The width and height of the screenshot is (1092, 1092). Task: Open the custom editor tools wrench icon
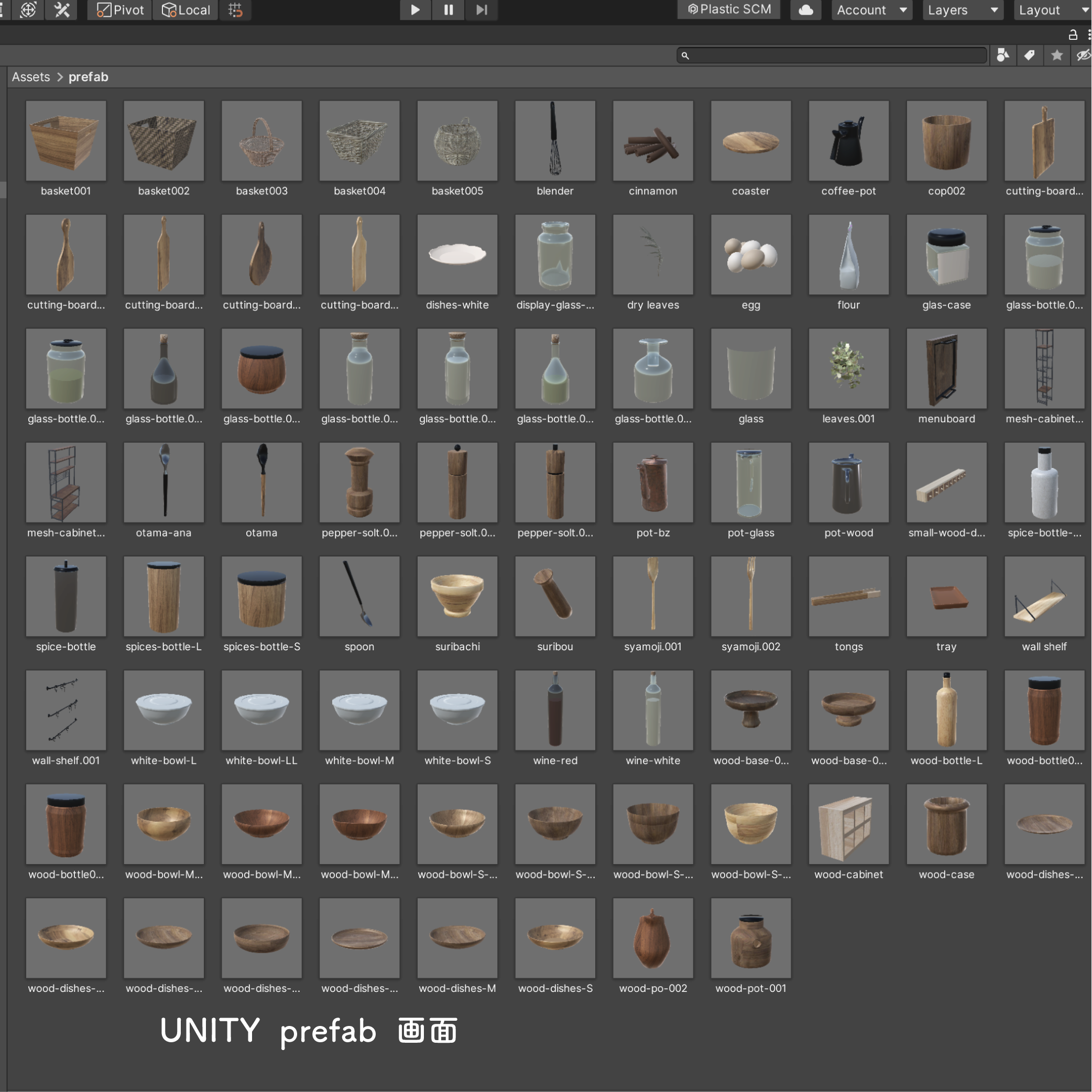pyautogui.click(x=62, y=10)
